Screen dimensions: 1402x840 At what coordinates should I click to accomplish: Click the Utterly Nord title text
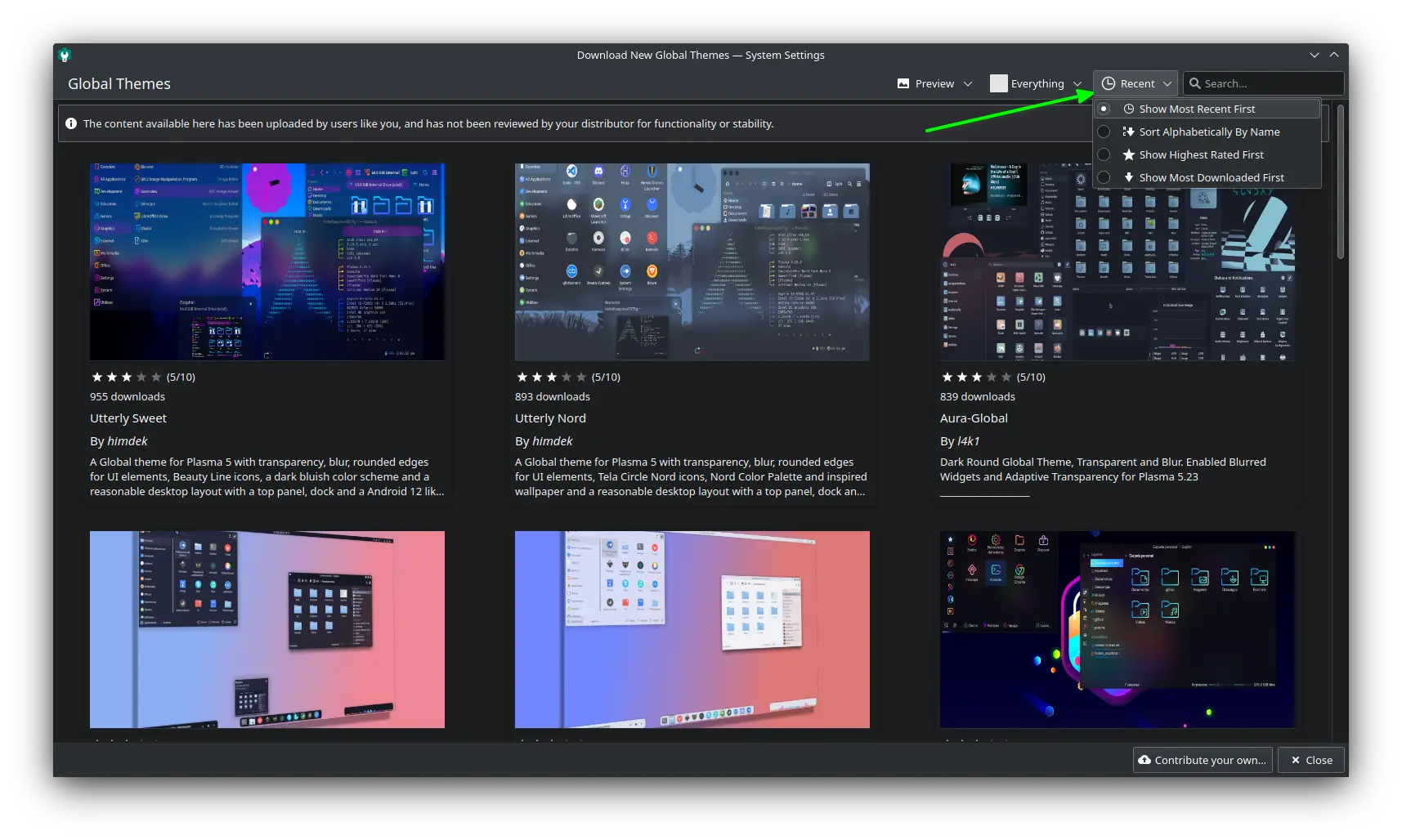point(550,418)
